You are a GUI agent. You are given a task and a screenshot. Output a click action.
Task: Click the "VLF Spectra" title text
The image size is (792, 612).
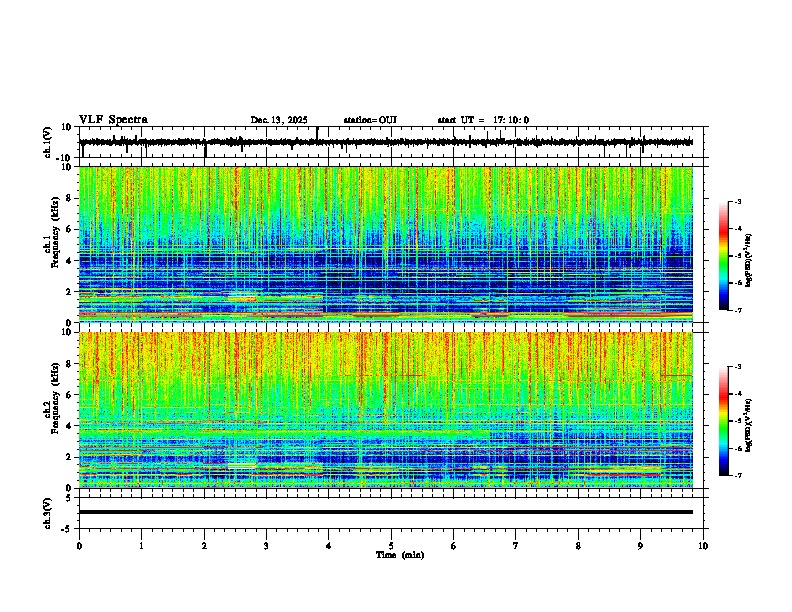click(113, 120)
